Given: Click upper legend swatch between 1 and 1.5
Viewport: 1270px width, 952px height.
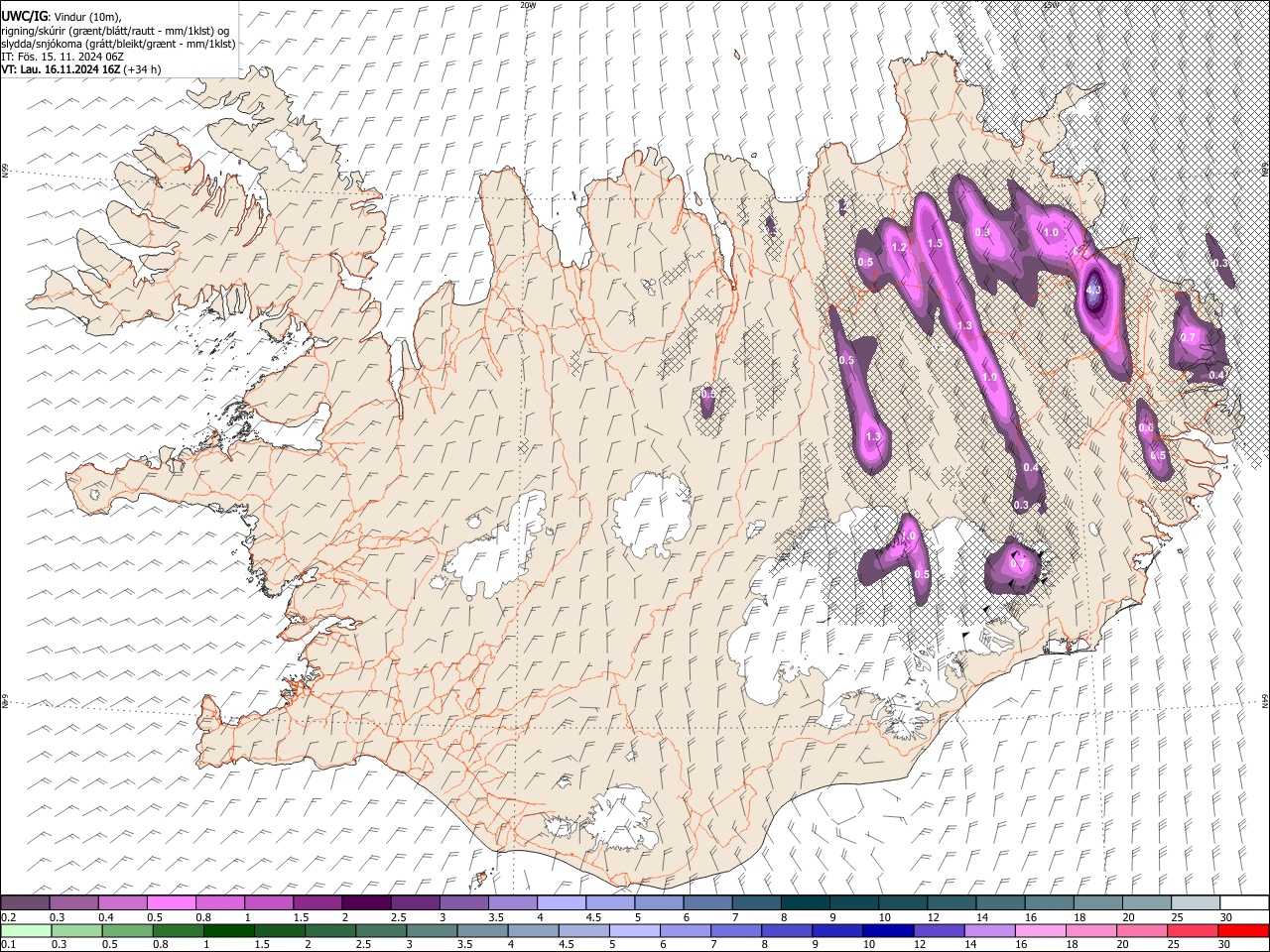Looking at the screenshot, I should click(x=268, y=903).
